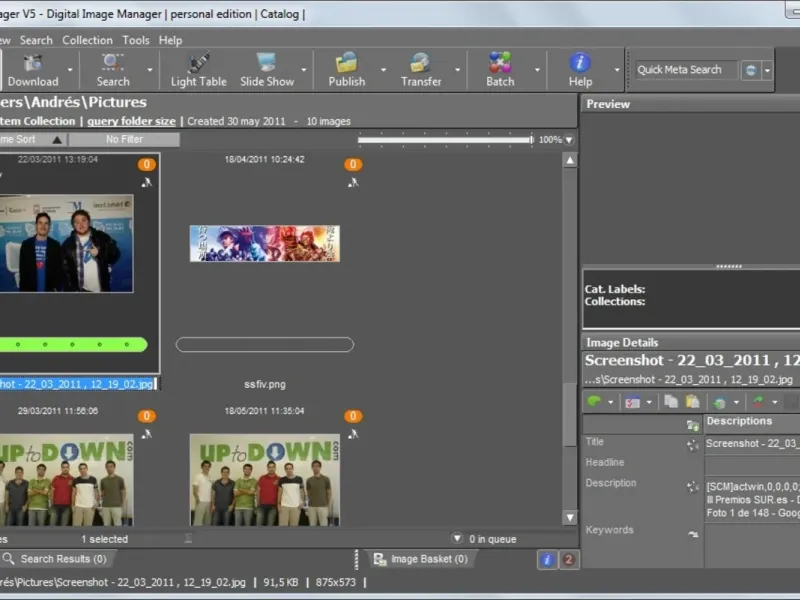Expand the Publish dropdown arrow

[383, 70]
